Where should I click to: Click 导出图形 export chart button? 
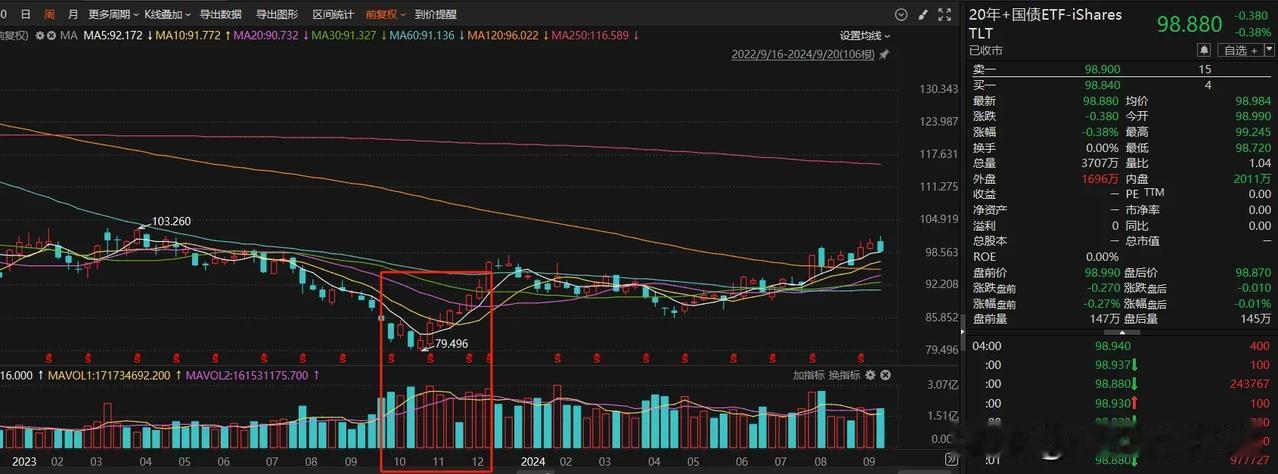click(277, 15)
